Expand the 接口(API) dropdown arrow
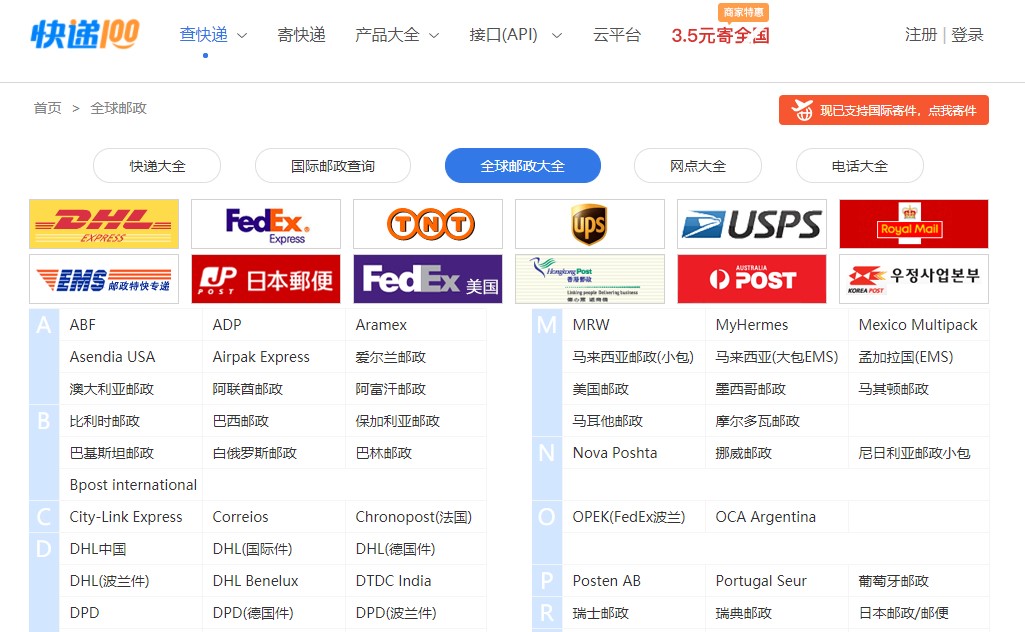 (557, 35)
